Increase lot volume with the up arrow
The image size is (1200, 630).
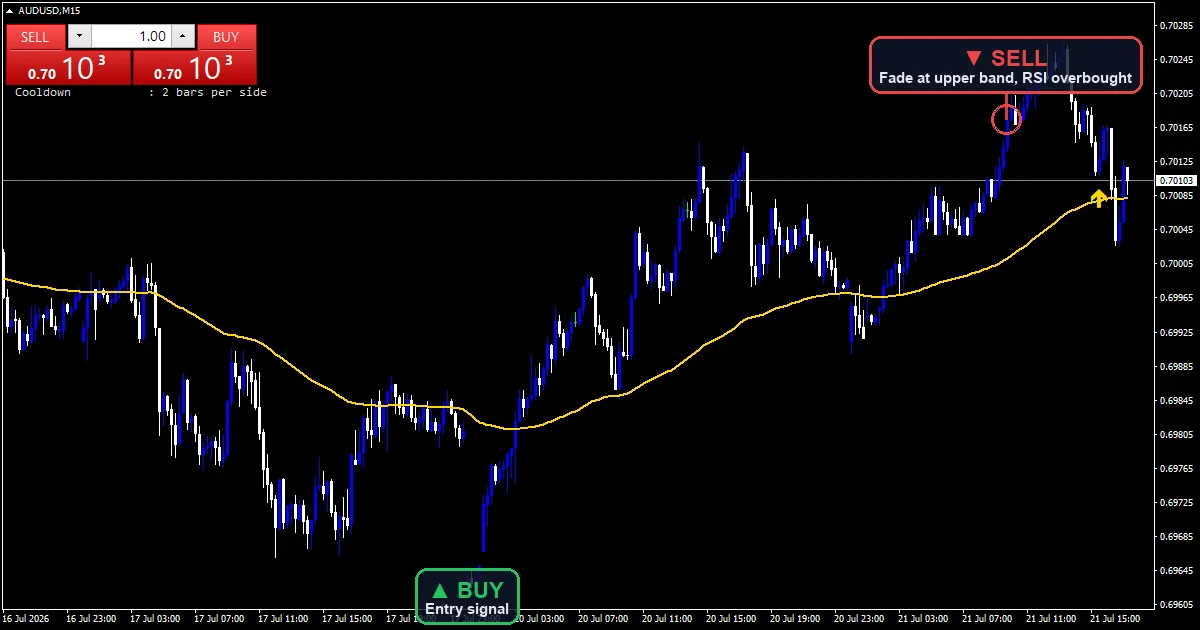(x=182, y=37)
